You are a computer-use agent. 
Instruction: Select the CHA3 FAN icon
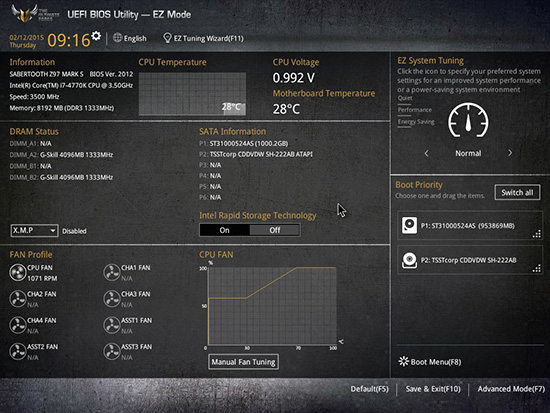point(112,299)
